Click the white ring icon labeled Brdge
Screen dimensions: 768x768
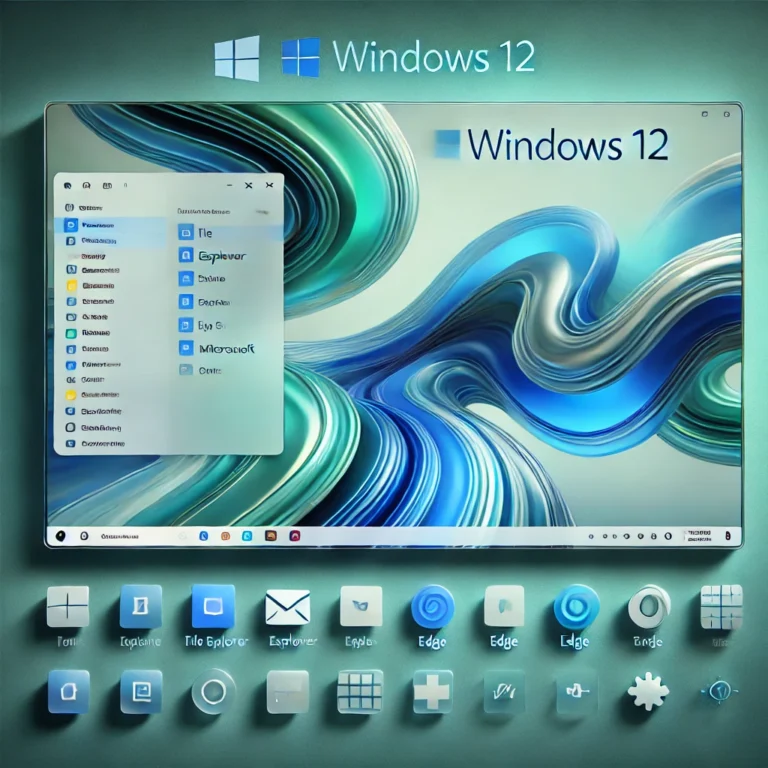click(x=649, y=607)
